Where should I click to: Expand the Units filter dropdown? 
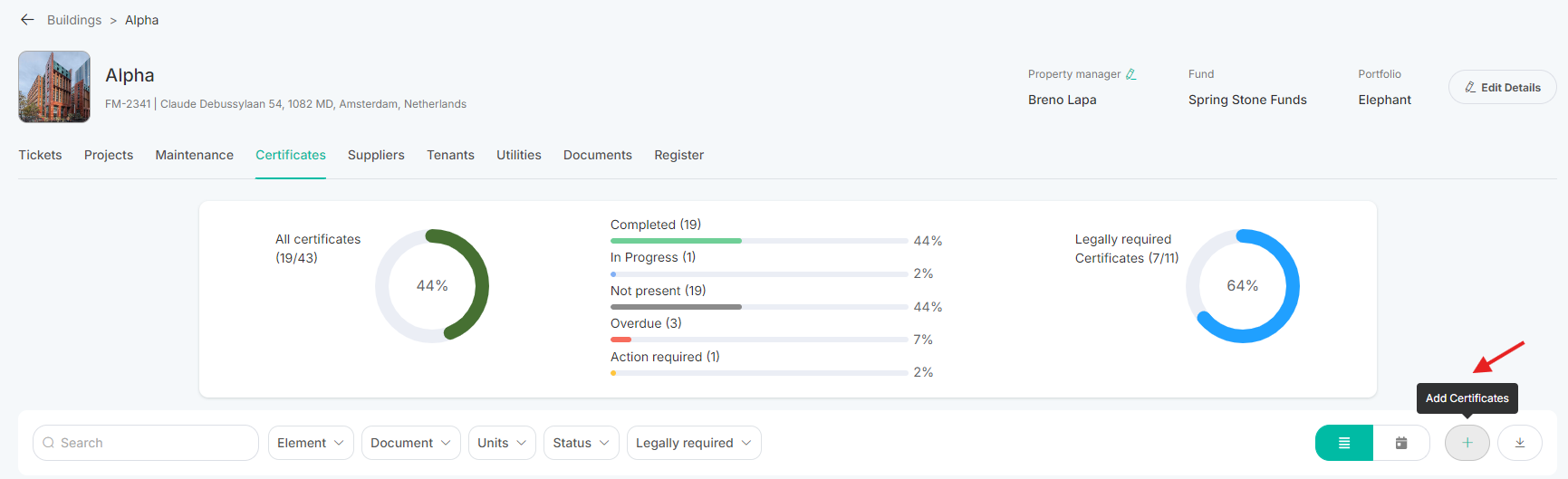[x=502, y=443]
